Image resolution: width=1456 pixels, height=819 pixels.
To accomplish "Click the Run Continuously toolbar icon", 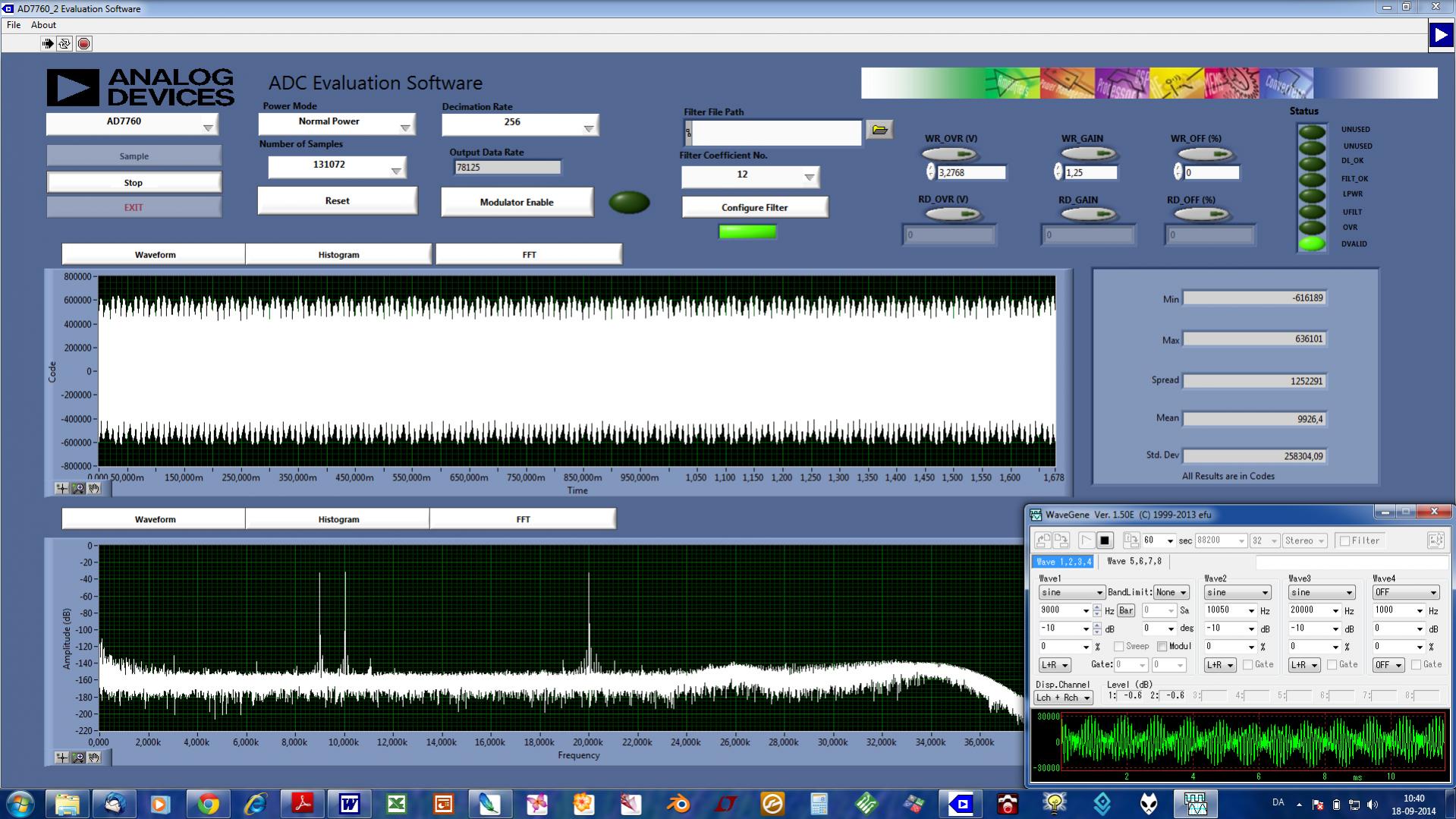I will point(65,44).
